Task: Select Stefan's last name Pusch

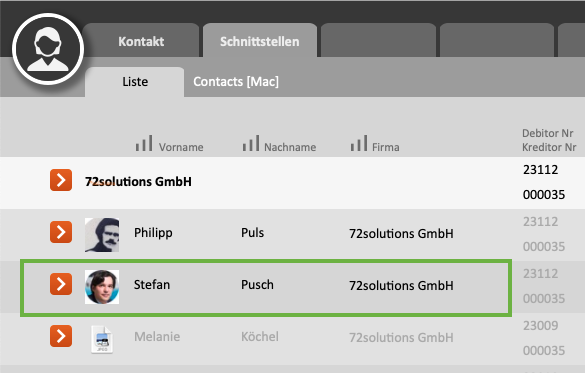Action: (257, 285)
